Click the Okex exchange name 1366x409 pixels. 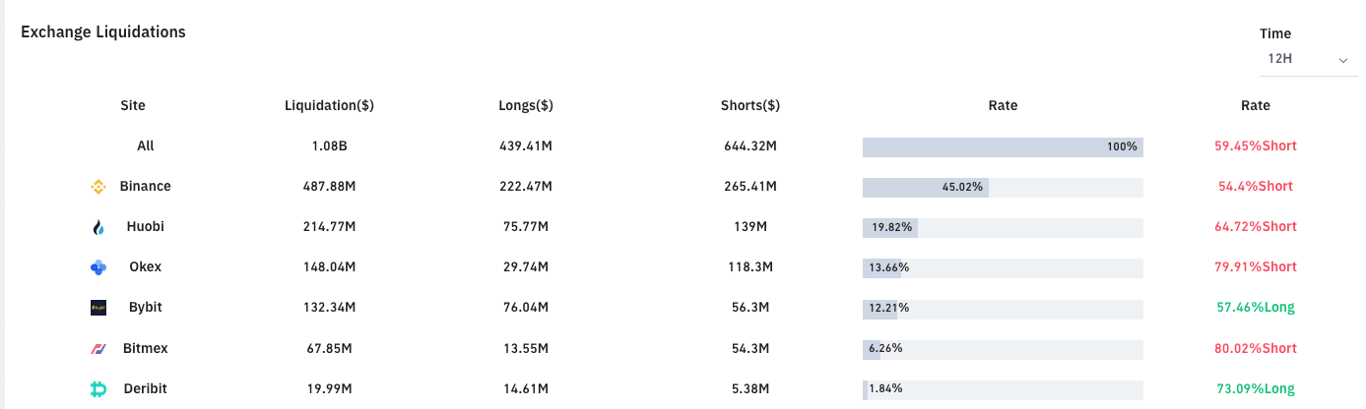145,267
